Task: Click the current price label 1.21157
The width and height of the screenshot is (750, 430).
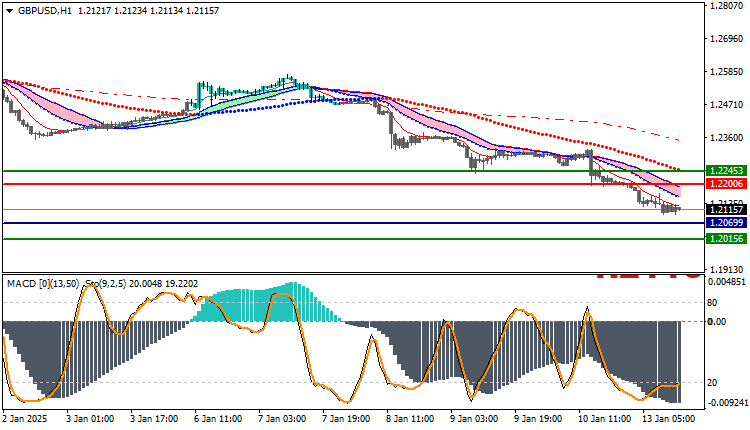Action: point(726,209)
